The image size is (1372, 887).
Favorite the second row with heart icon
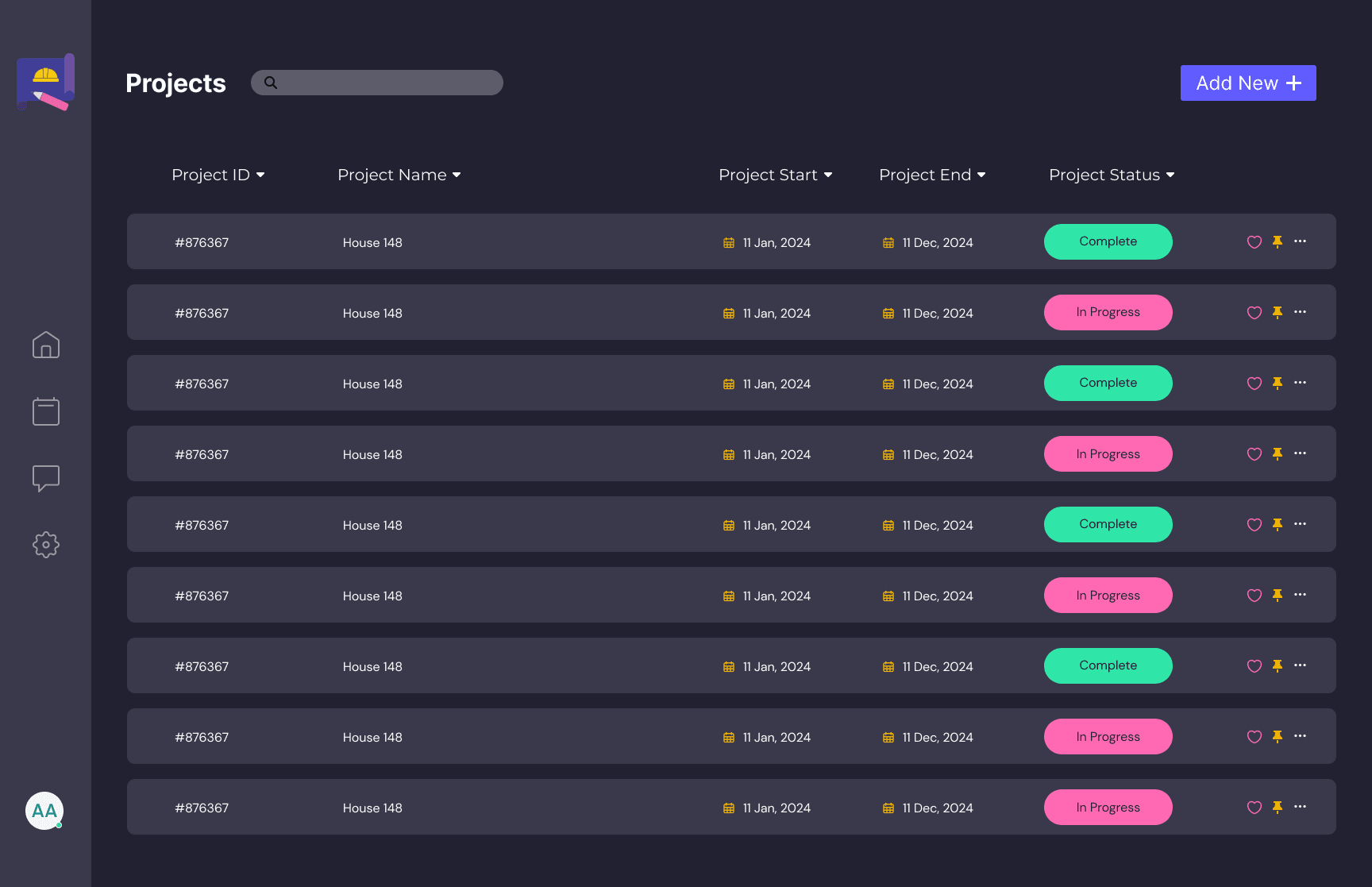[x=1254, y=313]
